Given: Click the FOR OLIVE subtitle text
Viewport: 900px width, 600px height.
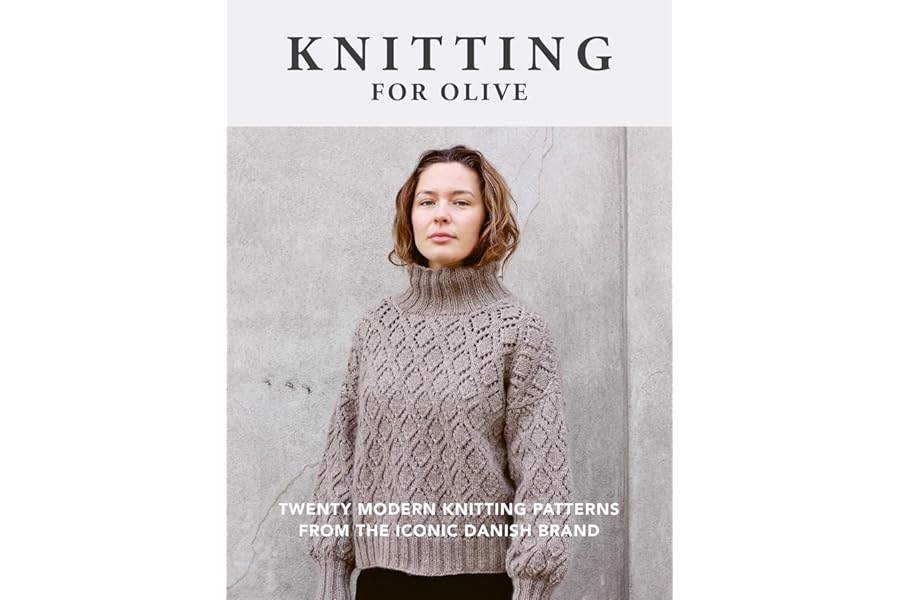Looking at the screenshot, I should [x=449, y=92].
